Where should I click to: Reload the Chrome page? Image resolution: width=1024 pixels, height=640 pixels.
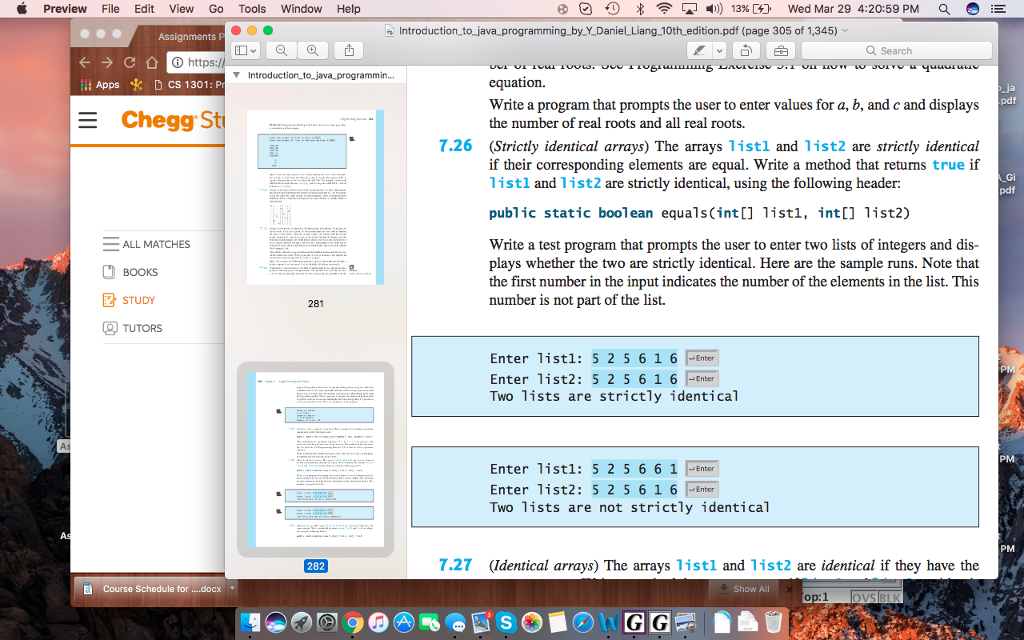129,62
